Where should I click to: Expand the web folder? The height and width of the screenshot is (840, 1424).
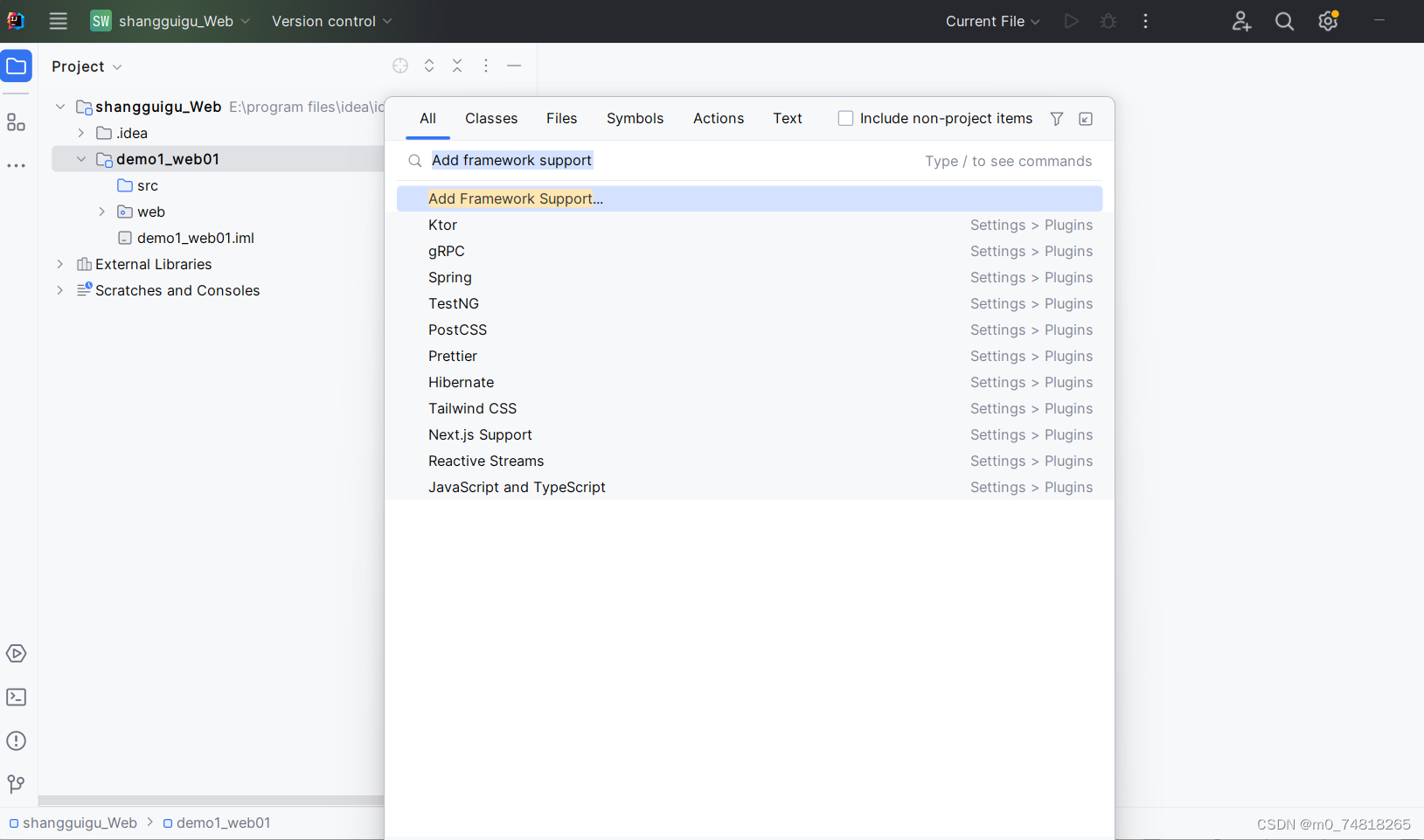tap(102, 212)
